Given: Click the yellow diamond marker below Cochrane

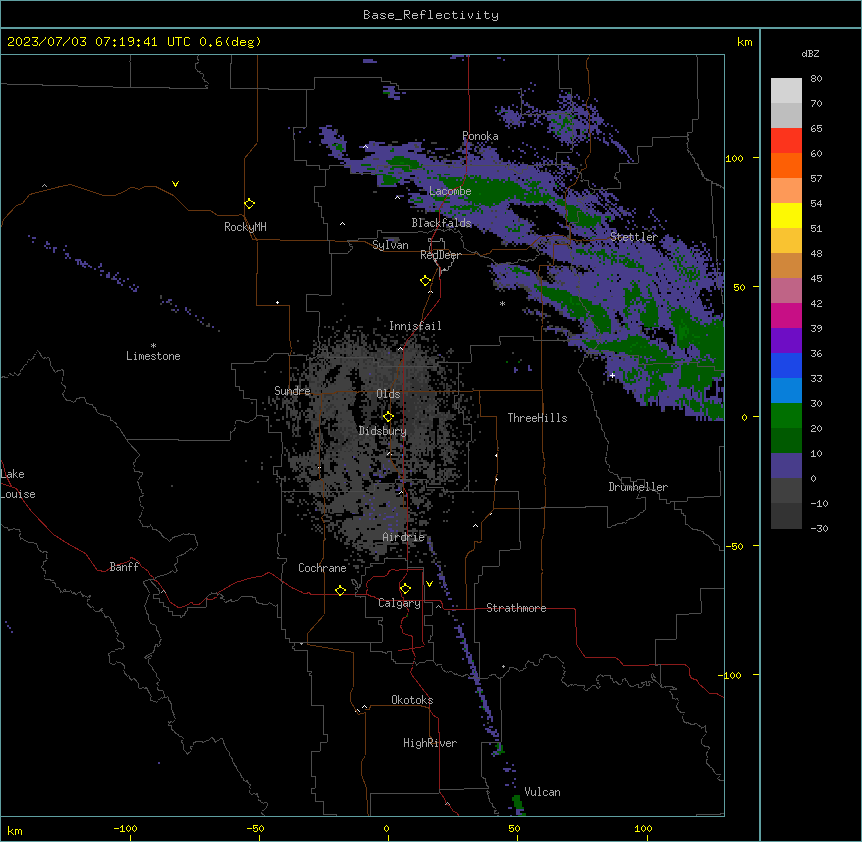Looking at the screenshot, I should (340, 590).
